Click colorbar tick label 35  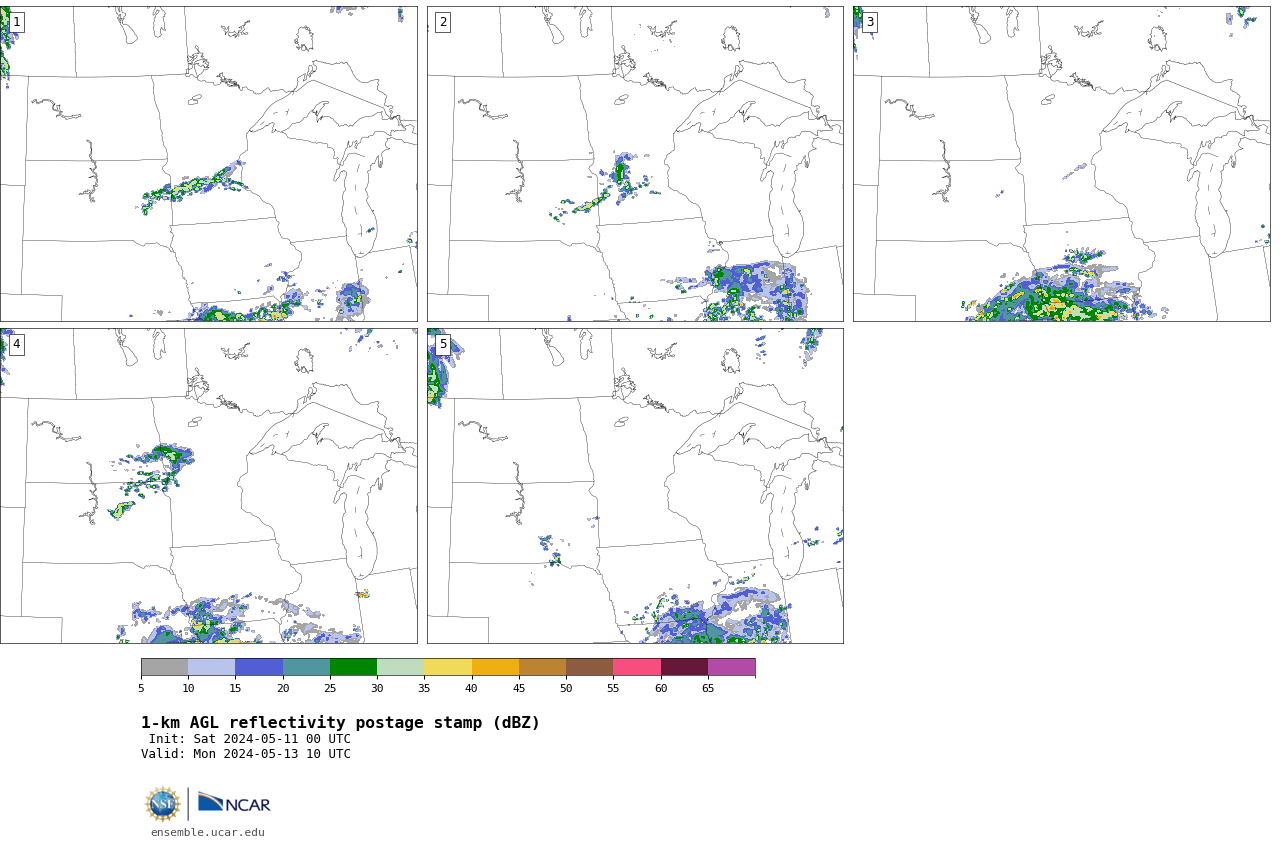point(424,688)
